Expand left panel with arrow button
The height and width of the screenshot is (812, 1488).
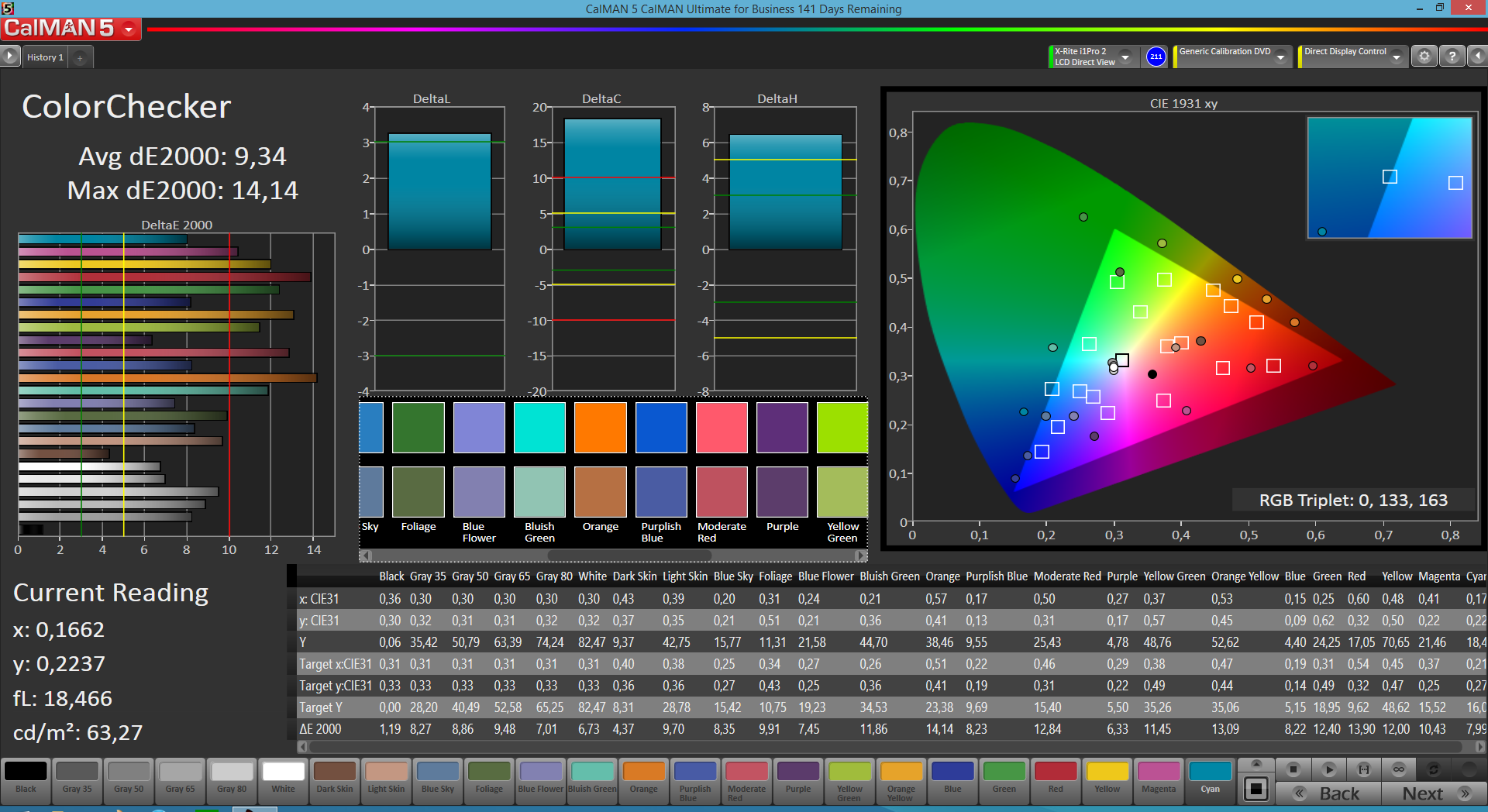(9, 57)
